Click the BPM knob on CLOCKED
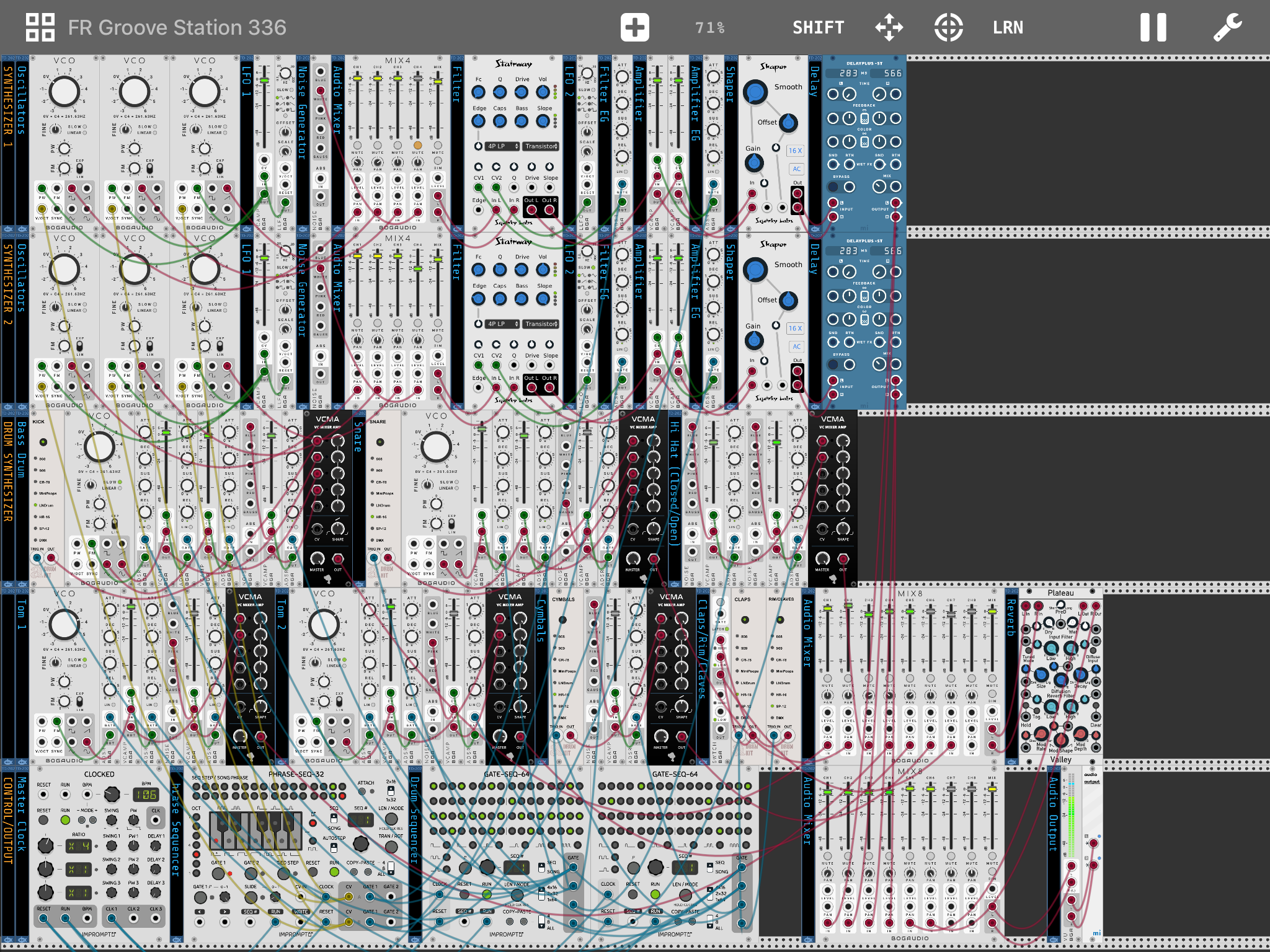The width and height of the screenshot is (1270, 952). (x=112, y=794)
